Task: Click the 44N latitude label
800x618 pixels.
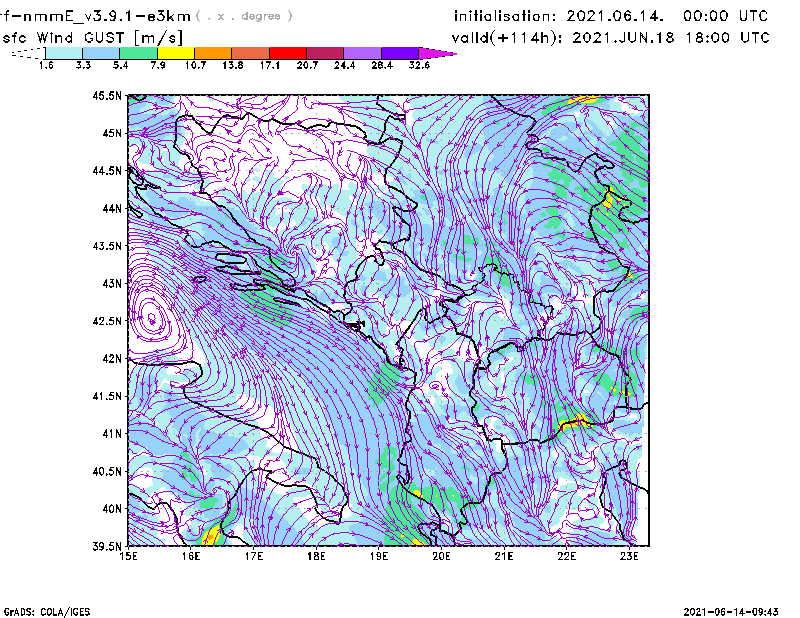Action: (x=112, y=208)
